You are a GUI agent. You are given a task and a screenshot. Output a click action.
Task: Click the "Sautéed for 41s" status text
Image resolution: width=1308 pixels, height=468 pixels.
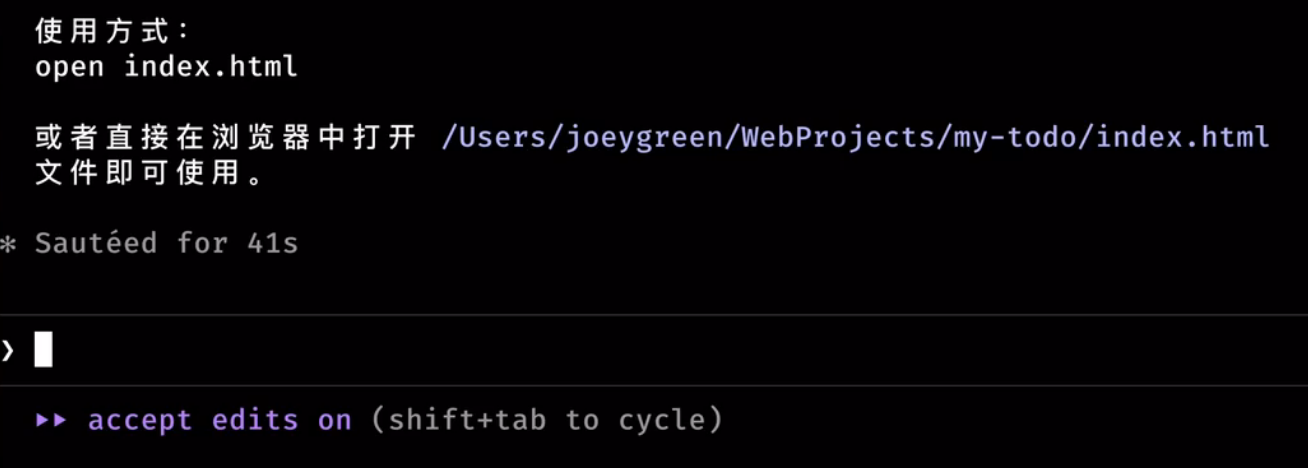(x=166, y=243)
